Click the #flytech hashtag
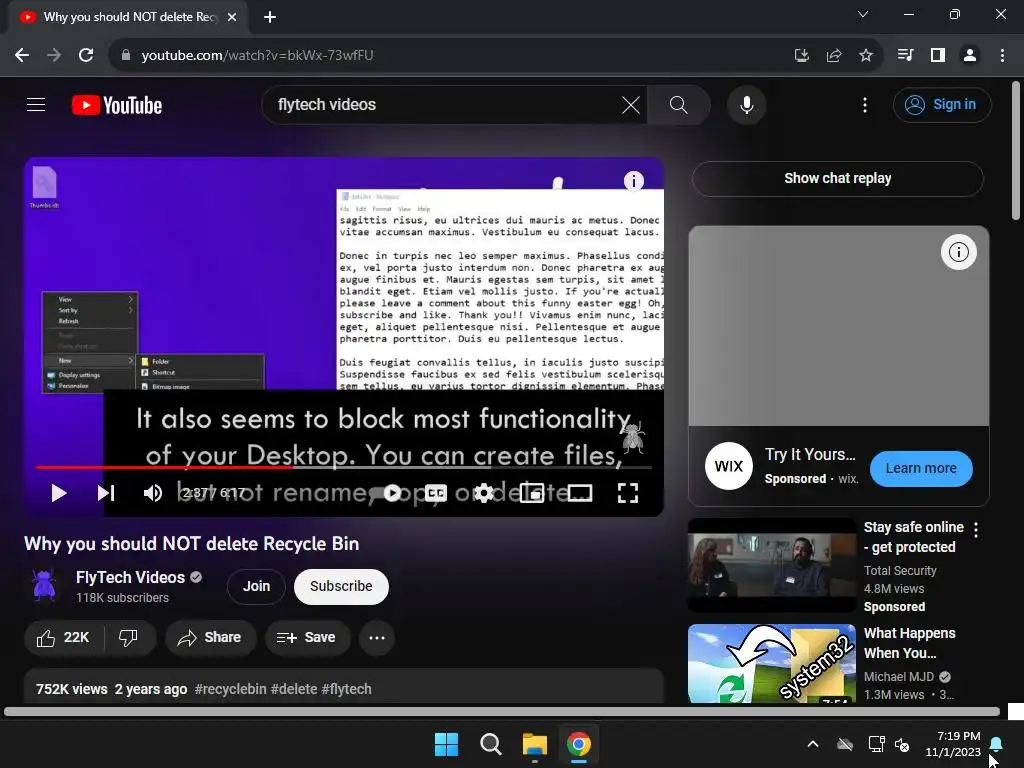The height and width of the screenshot is (768, 1024). click(x=347, y=689)
